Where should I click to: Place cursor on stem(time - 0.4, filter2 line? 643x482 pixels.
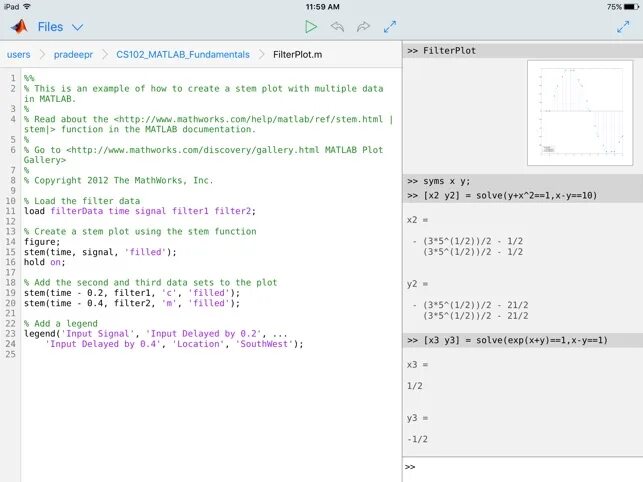132,303
